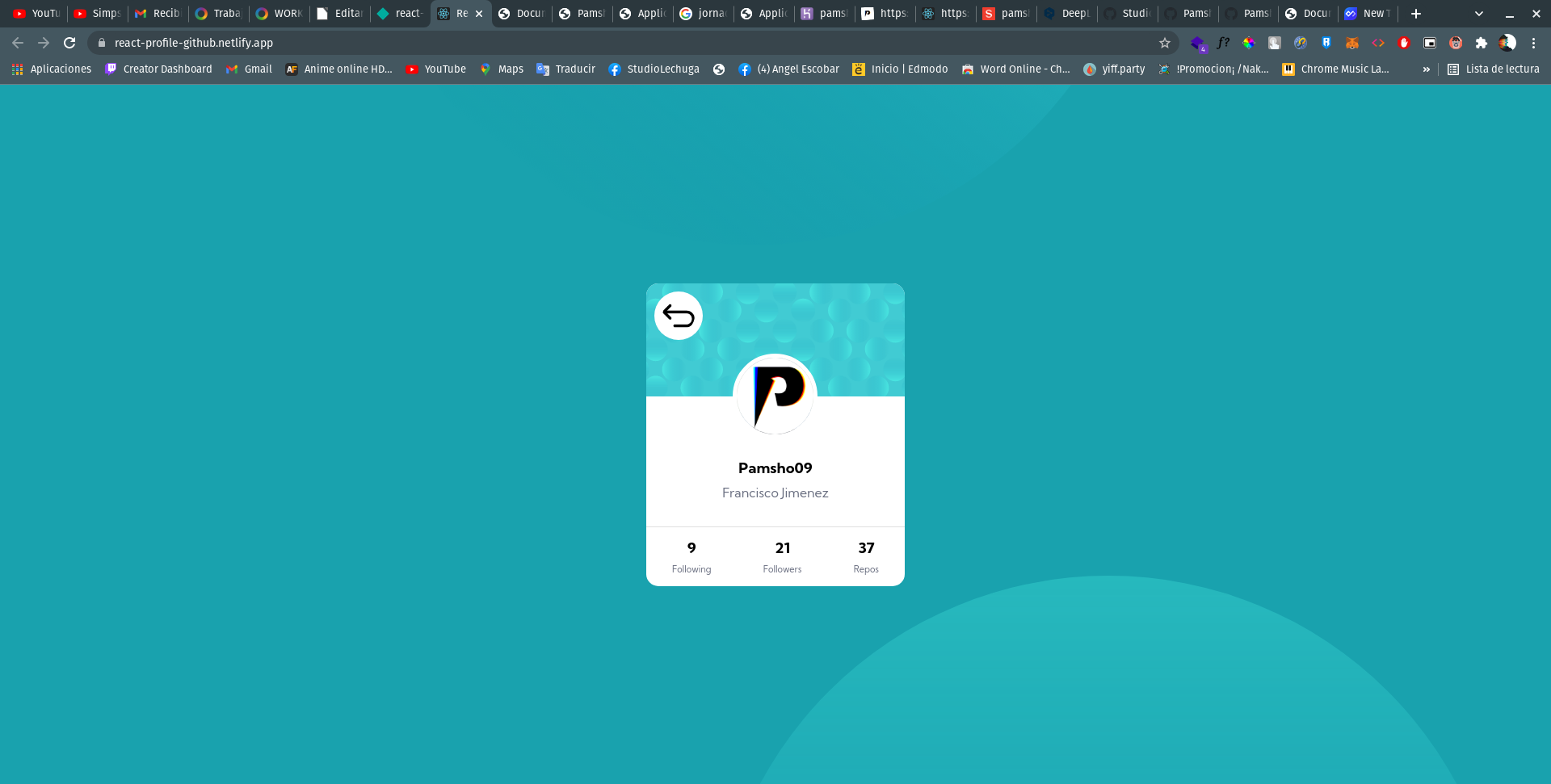Open the MetaMask fox extension
Screen dimensions: 1551x784
coord(1352,43)
